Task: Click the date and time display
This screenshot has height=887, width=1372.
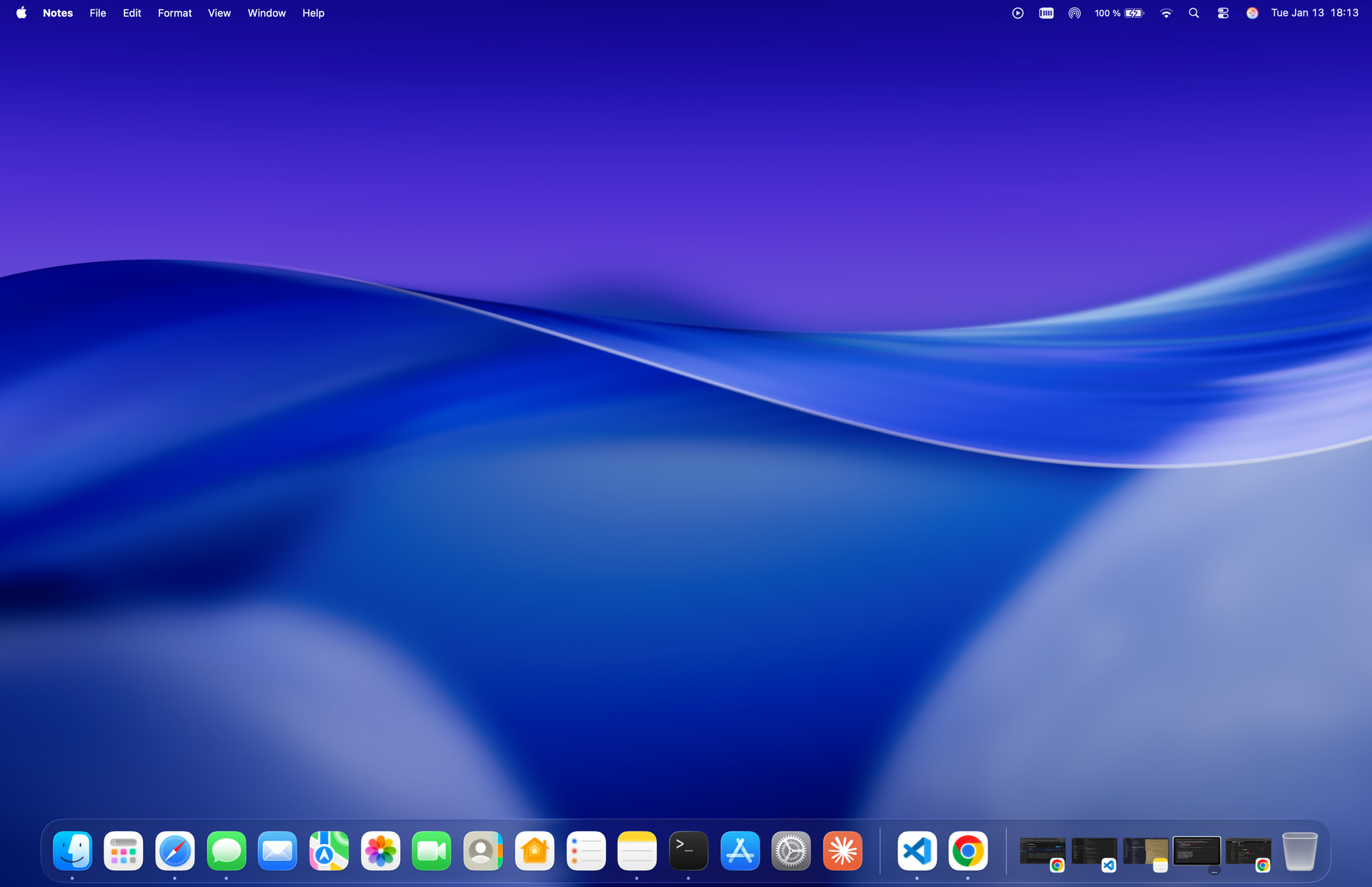Action: [x=1314, y=13]
